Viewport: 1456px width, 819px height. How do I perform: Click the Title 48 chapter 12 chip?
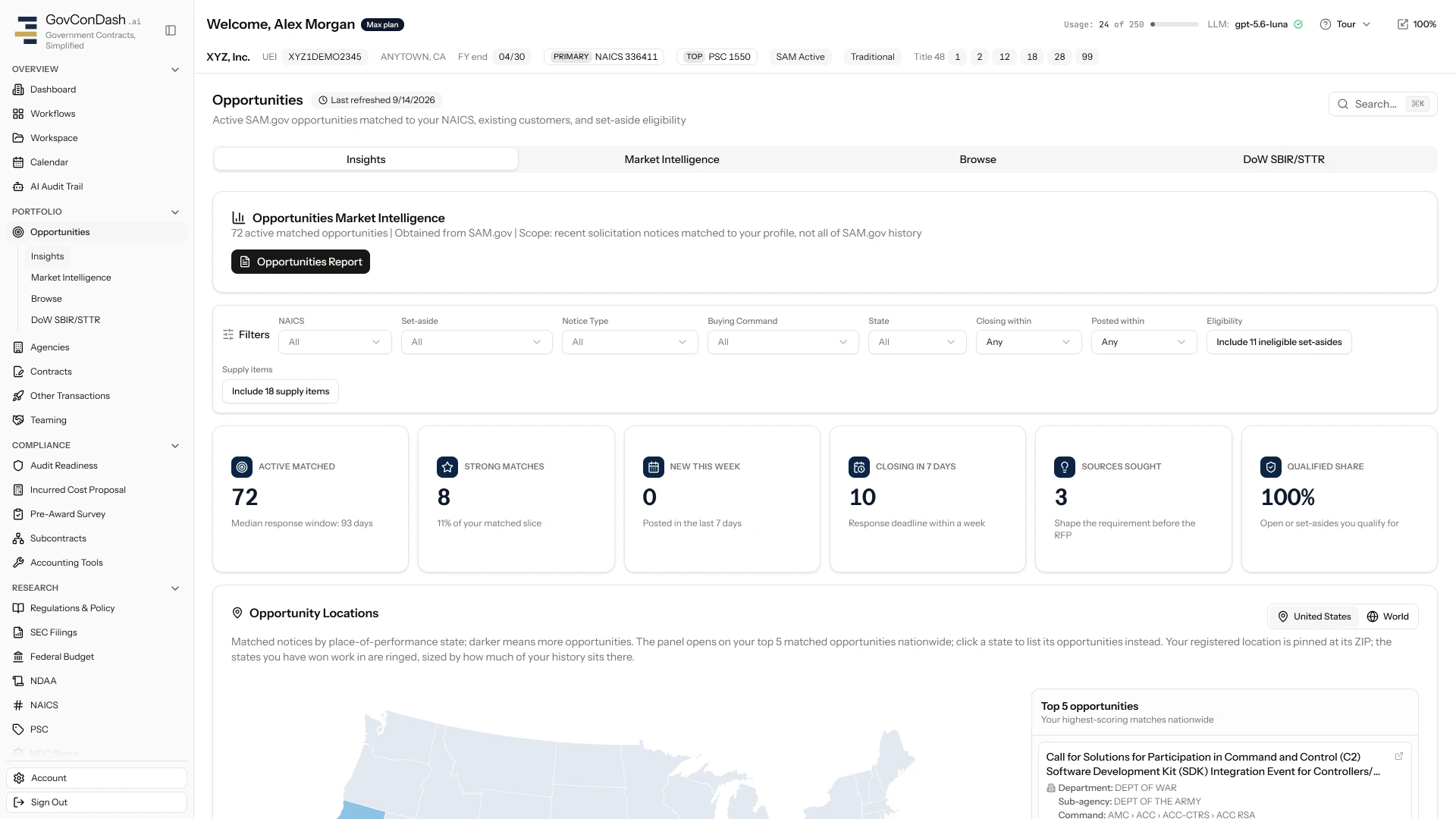(1005, 57)
